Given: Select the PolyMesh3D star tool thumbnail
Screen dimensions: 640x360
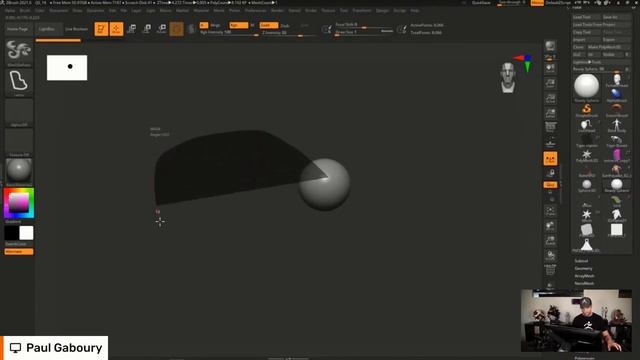Looking at the screenshot, I should (x=587, y=155).
